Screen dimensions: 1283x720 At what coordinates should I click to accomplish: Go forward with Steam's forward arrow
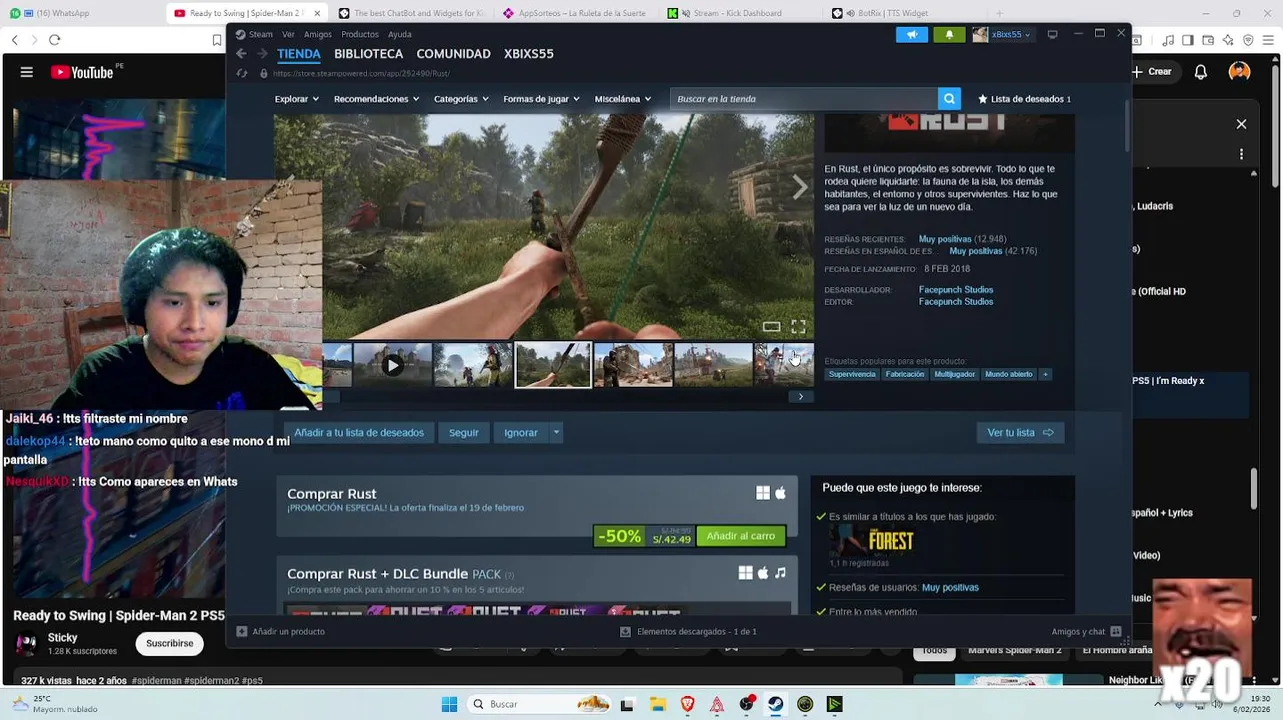262,54
